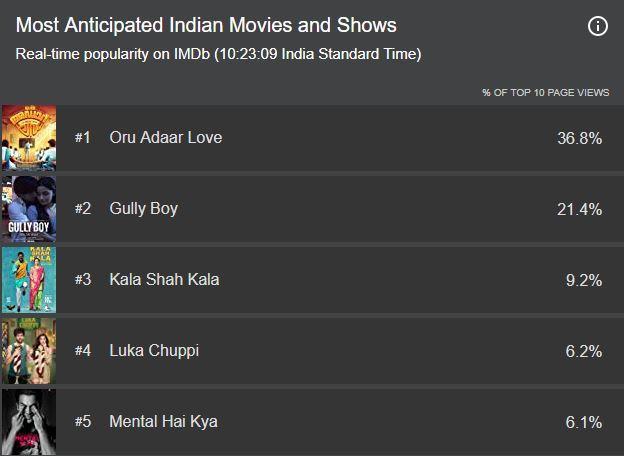Open Luka Chuppi poster thumbnail

(x=29, y=351)
